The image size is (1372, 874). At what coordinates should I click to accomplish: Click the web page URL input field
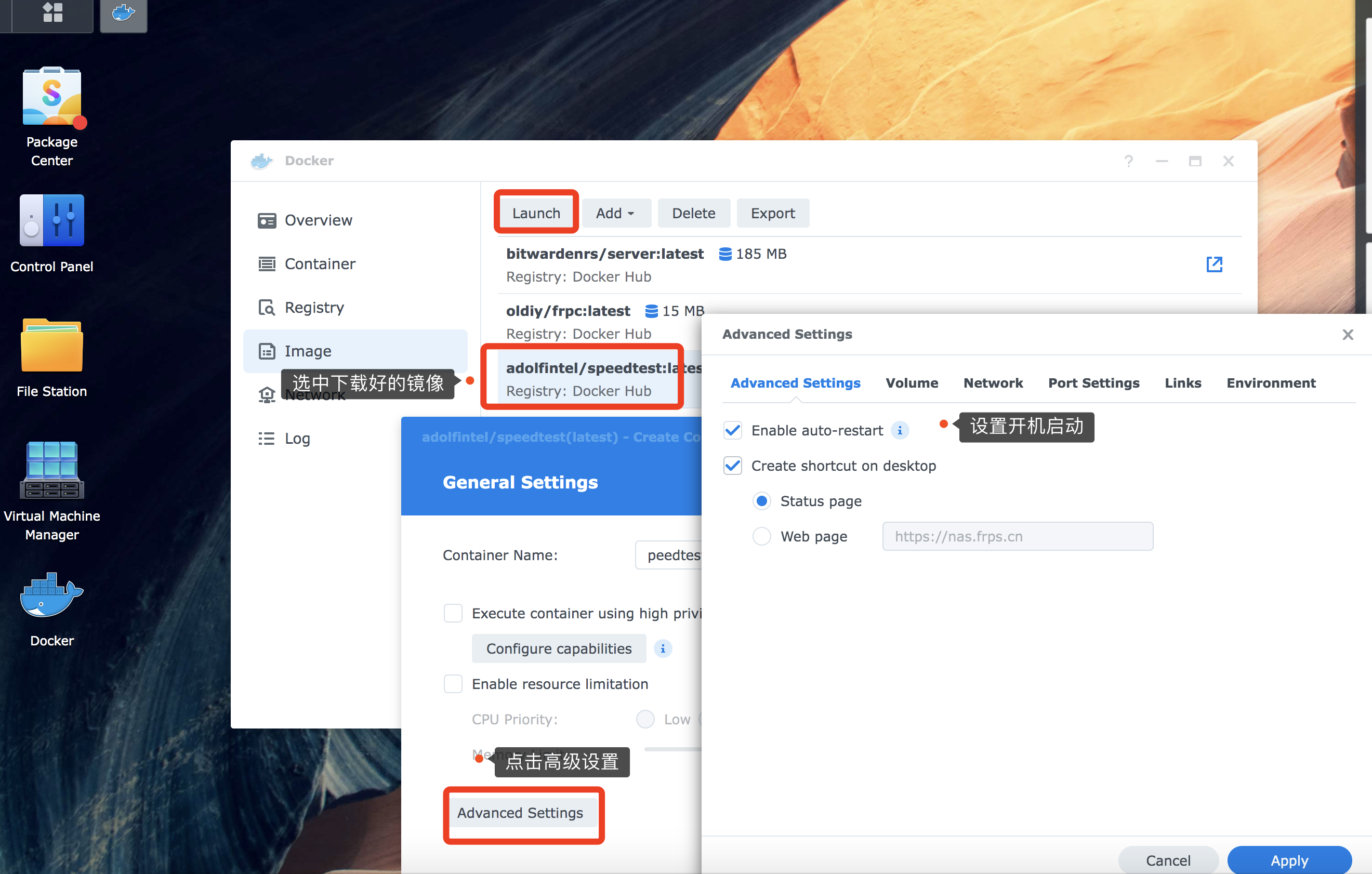(1017, 536)
